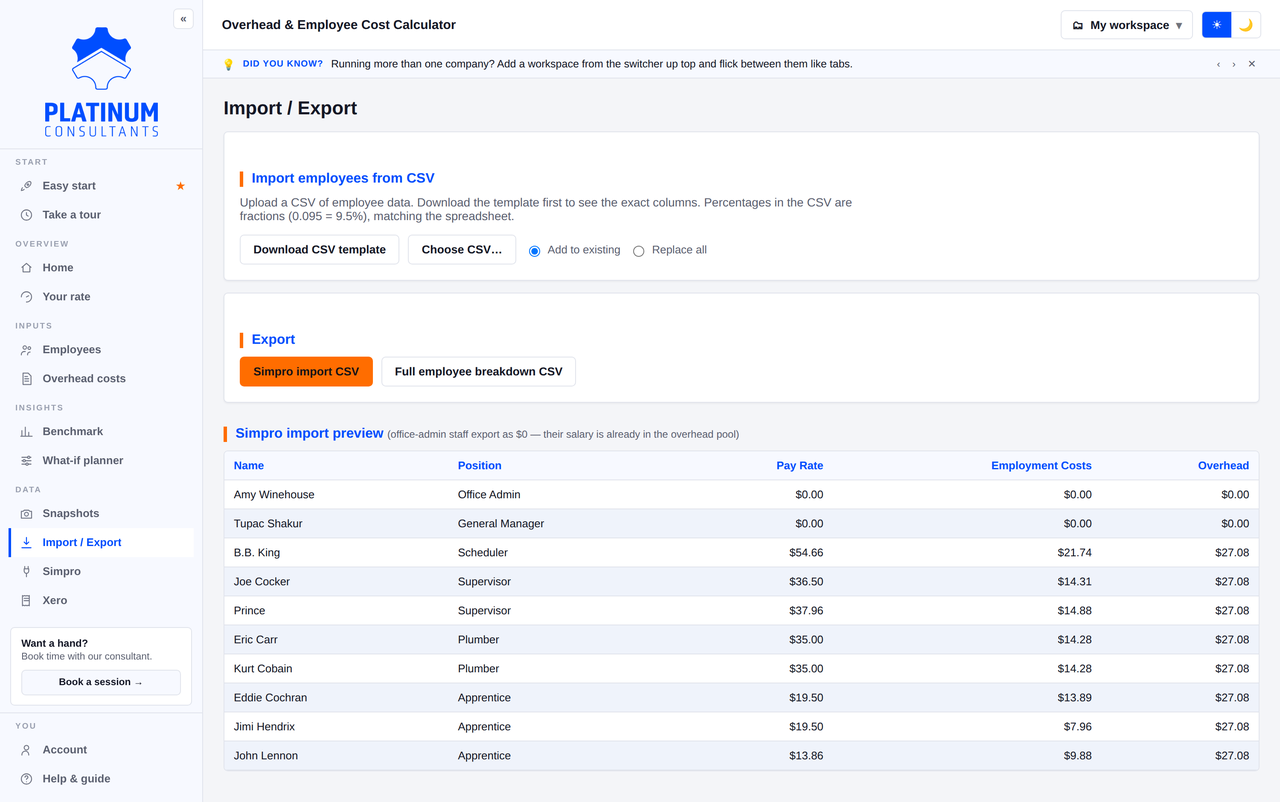
Task: Open the Employees section
Action: [101, 350]
